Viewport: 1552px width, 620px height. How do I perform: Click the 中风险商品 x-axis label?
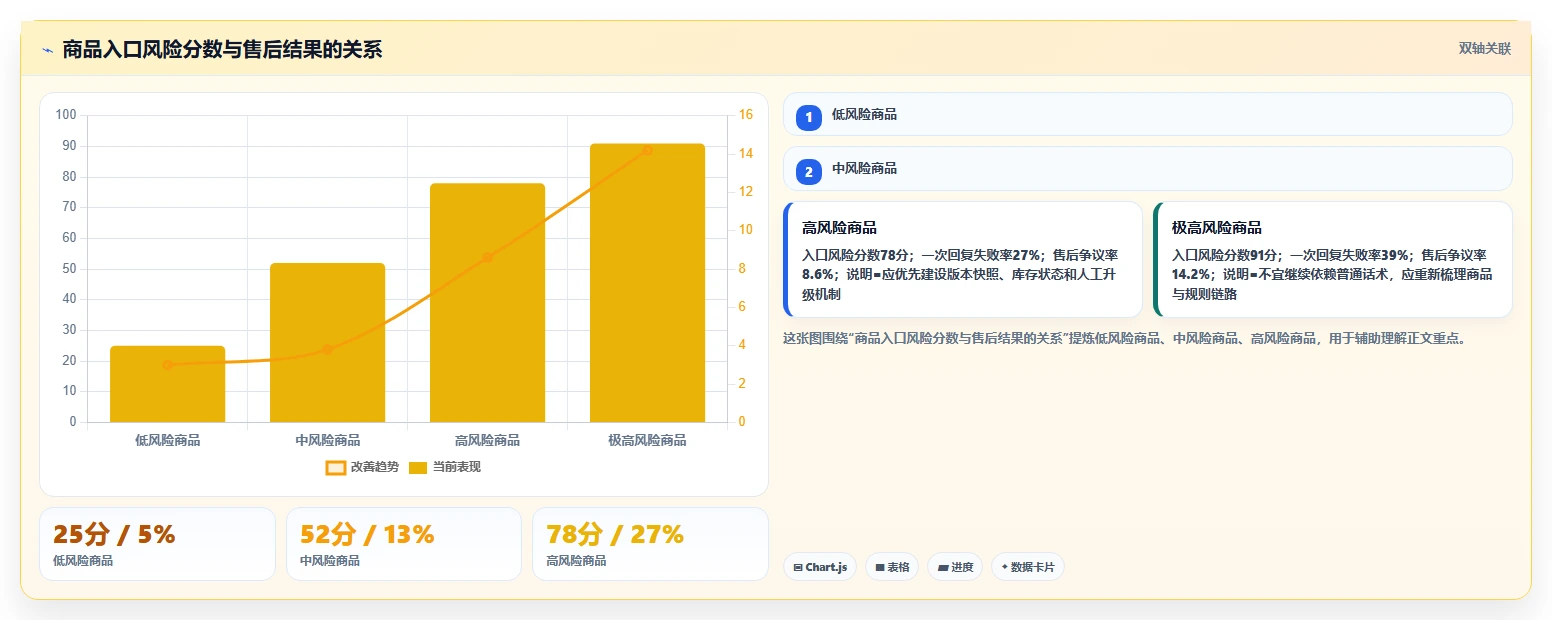click(x=328, y=441)
